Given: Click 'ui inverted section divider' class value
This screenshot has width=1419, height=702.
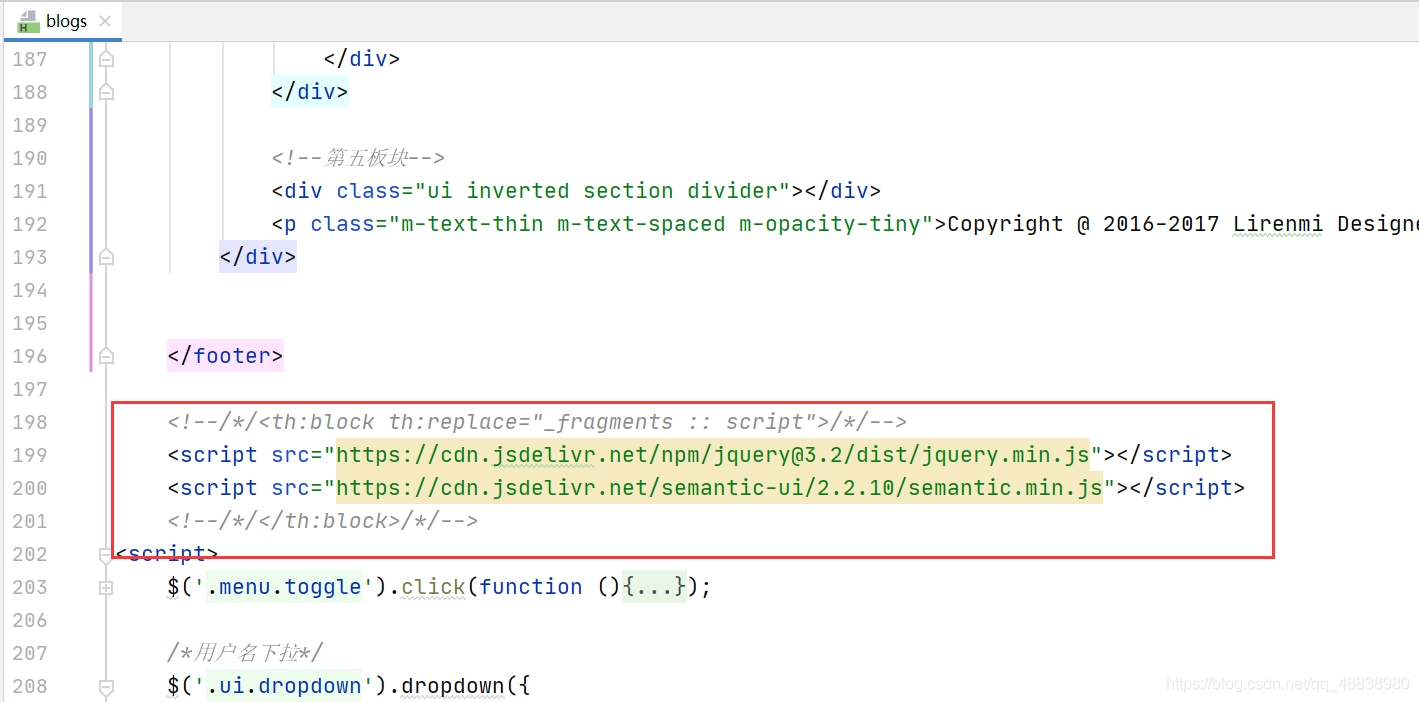Looking at the screenshot, I should pos(603,191).
